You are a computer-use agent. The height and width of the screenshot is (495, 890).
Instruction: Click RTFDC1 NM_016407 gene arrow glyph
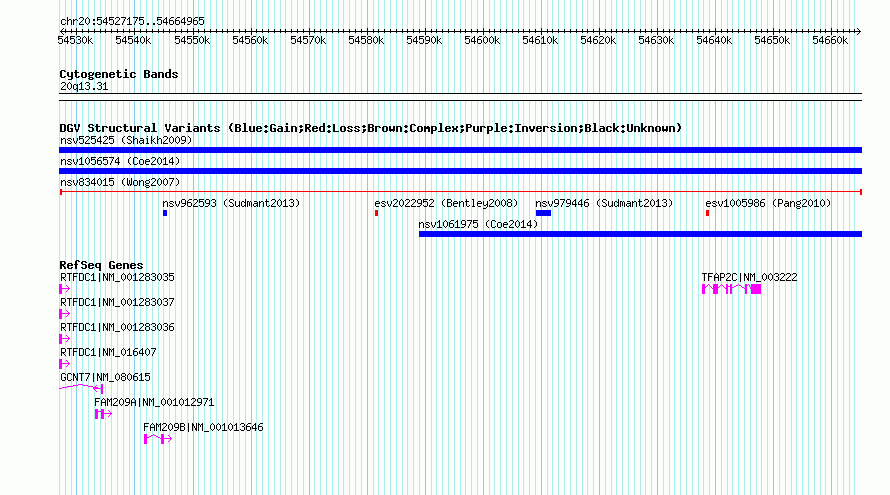pos(65,364)
